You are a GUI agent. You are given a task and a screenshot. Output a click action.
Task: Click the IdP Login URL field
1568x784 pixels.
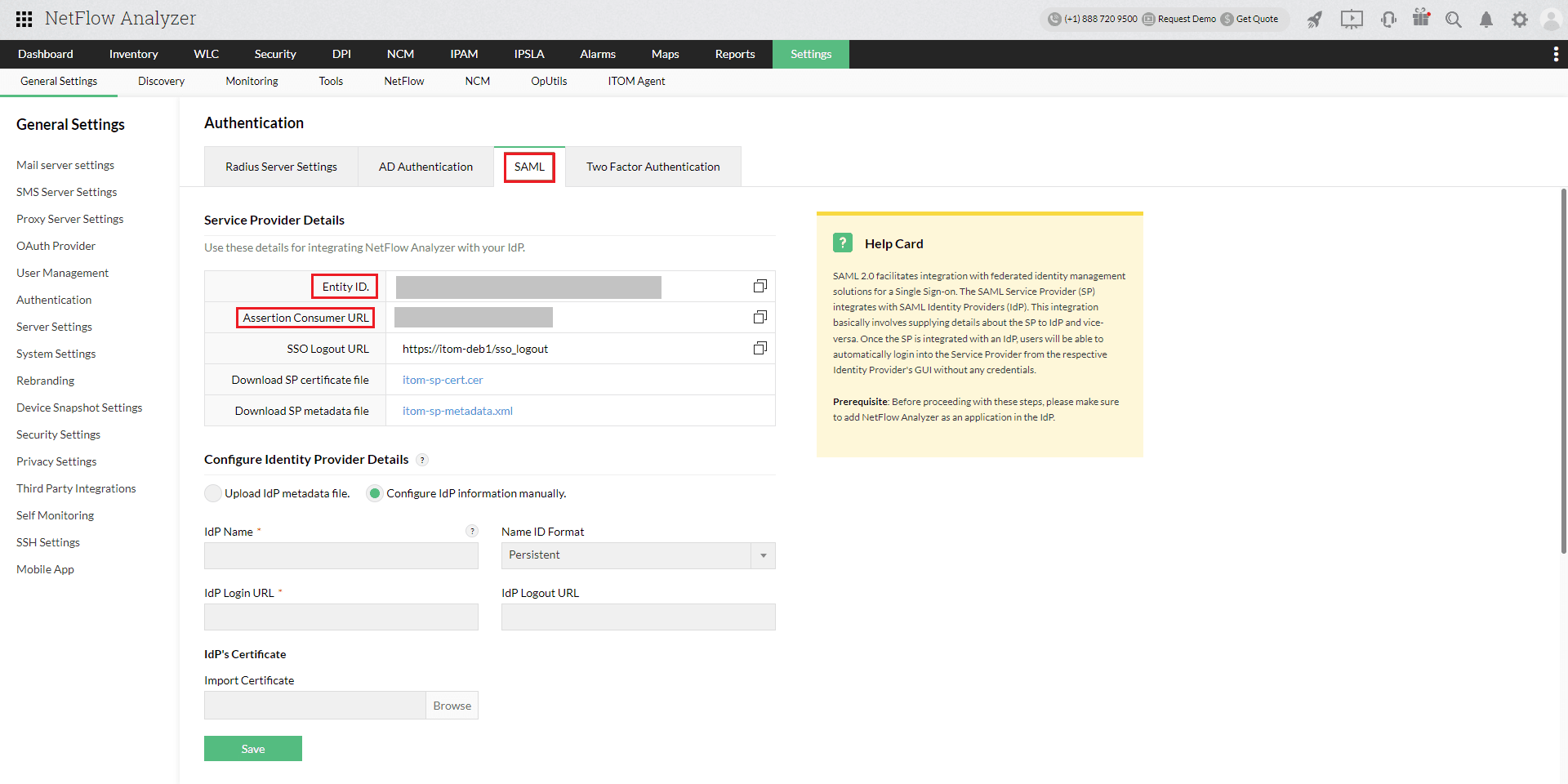[341, 617]
